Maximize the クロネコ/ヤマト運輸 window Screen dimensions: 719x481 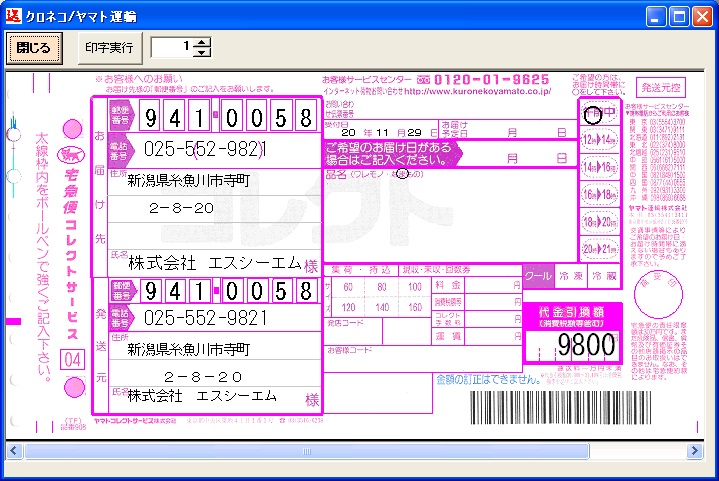679,17
